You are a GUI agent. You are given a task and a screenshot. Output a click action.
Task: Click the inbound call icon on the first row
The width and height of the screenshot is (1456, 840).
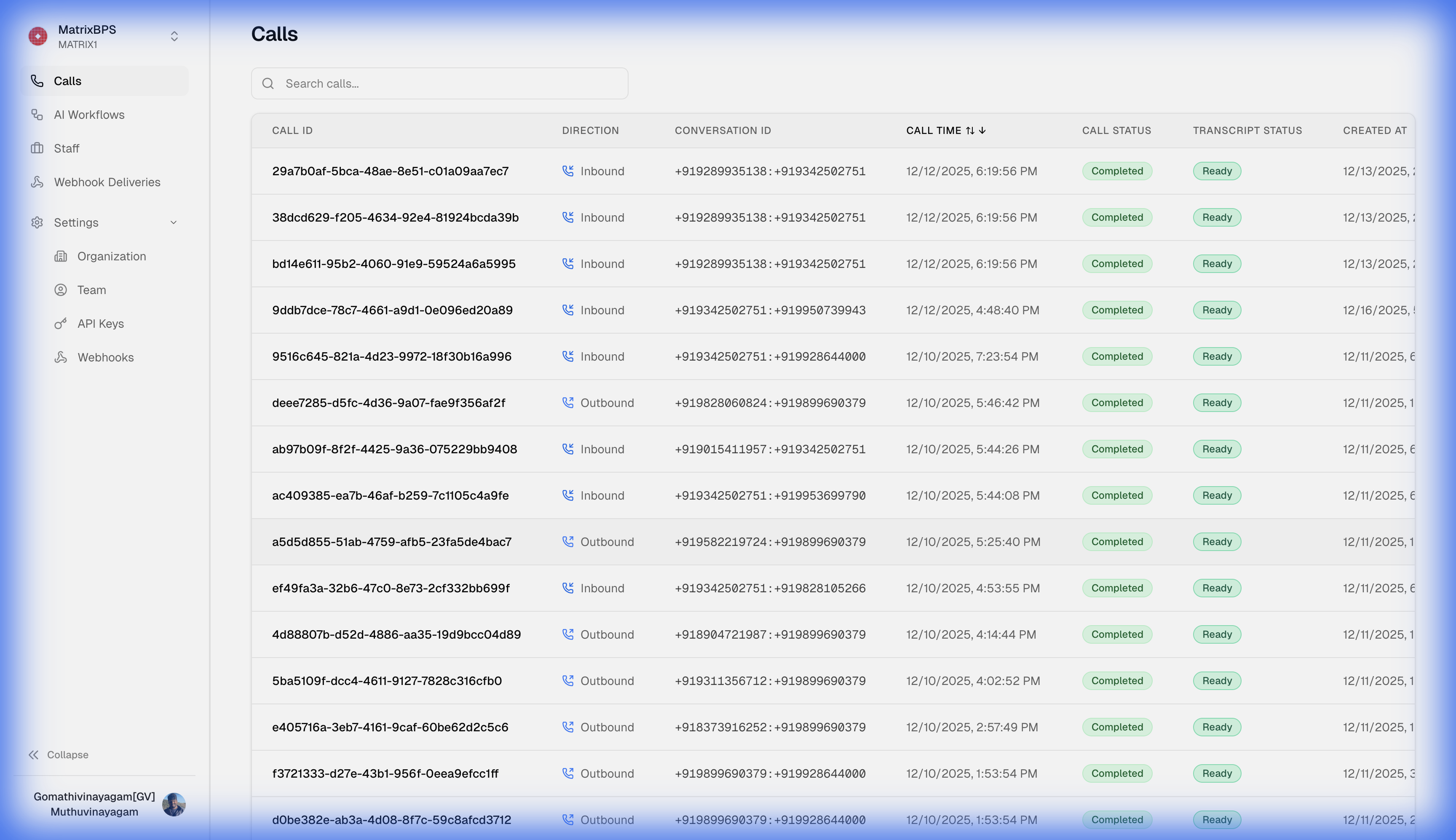[568, 171]
